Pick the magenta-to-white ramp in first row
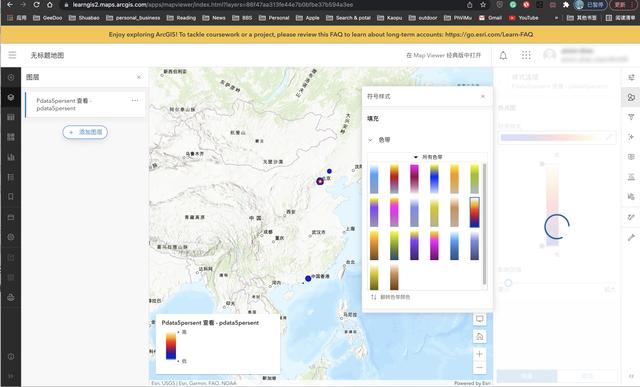 pyautogui.click(x=414, y=179)
